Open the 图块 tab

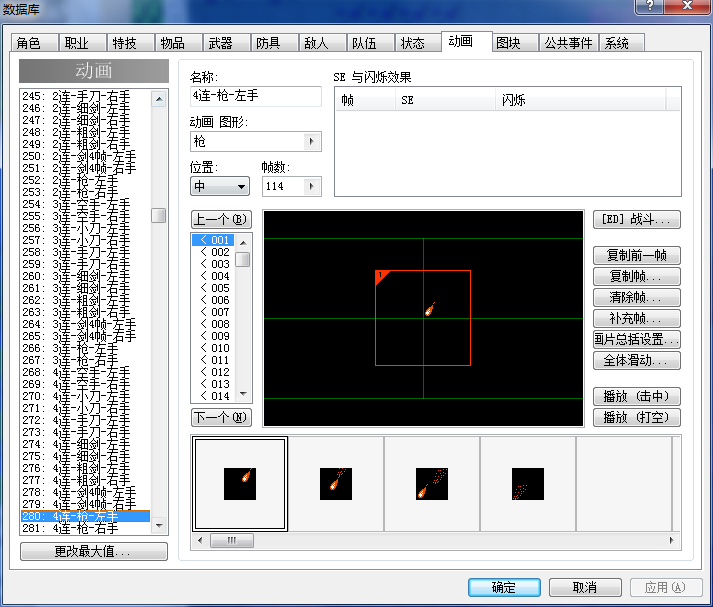coord(516,43)
